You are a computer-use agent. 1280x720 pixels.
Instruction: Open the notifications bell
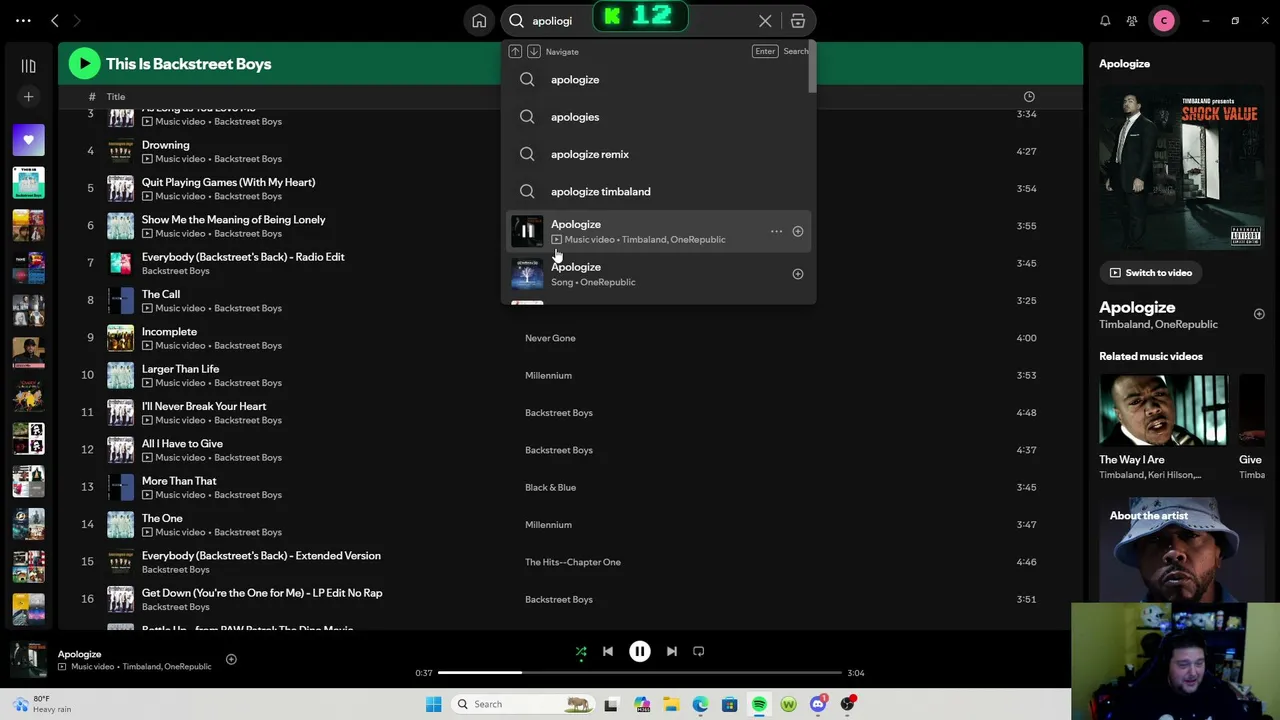[1105, 20]
